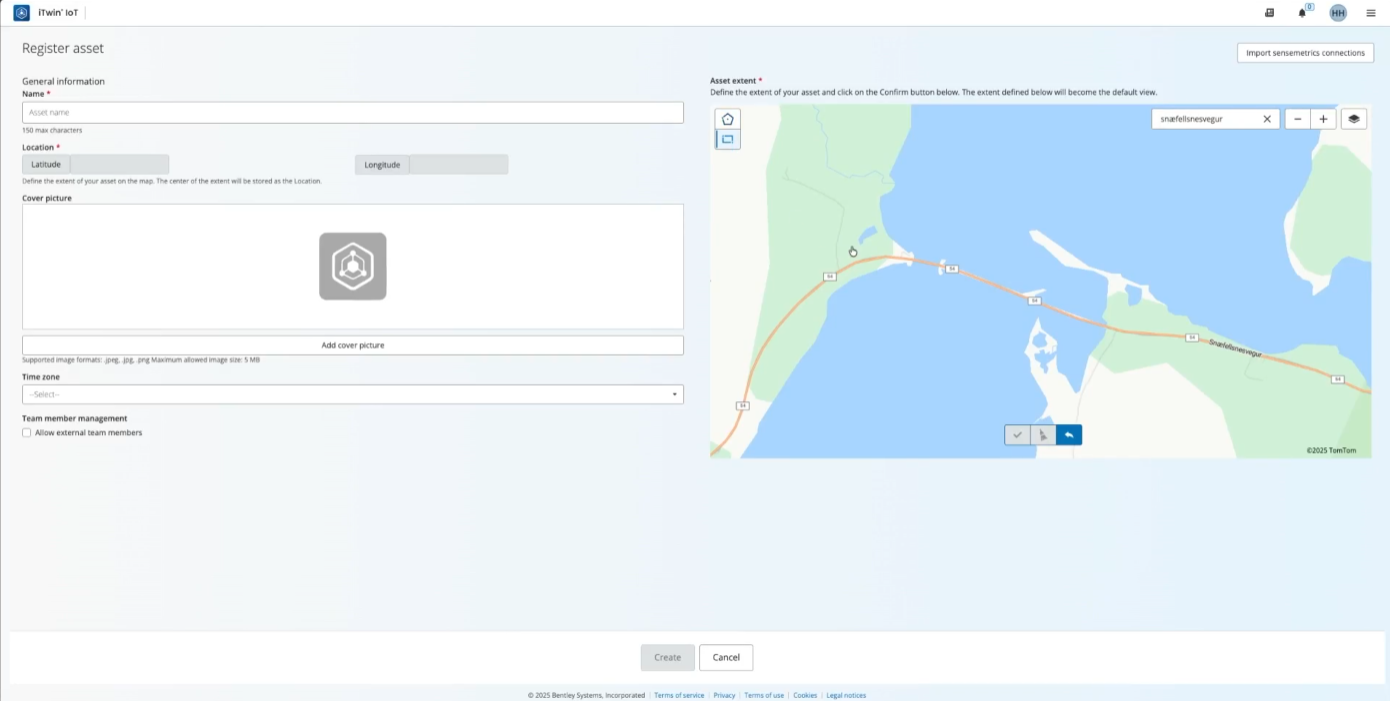The image size is (1390, 701).
Task: Click the '150 max characters' hint text
Action: pyautogui.click(x=52, y=130)
